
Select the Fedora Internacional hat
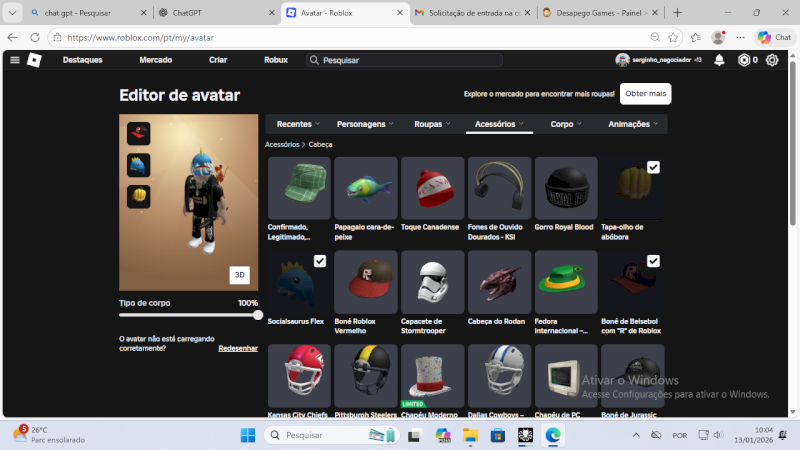(566, 282)
